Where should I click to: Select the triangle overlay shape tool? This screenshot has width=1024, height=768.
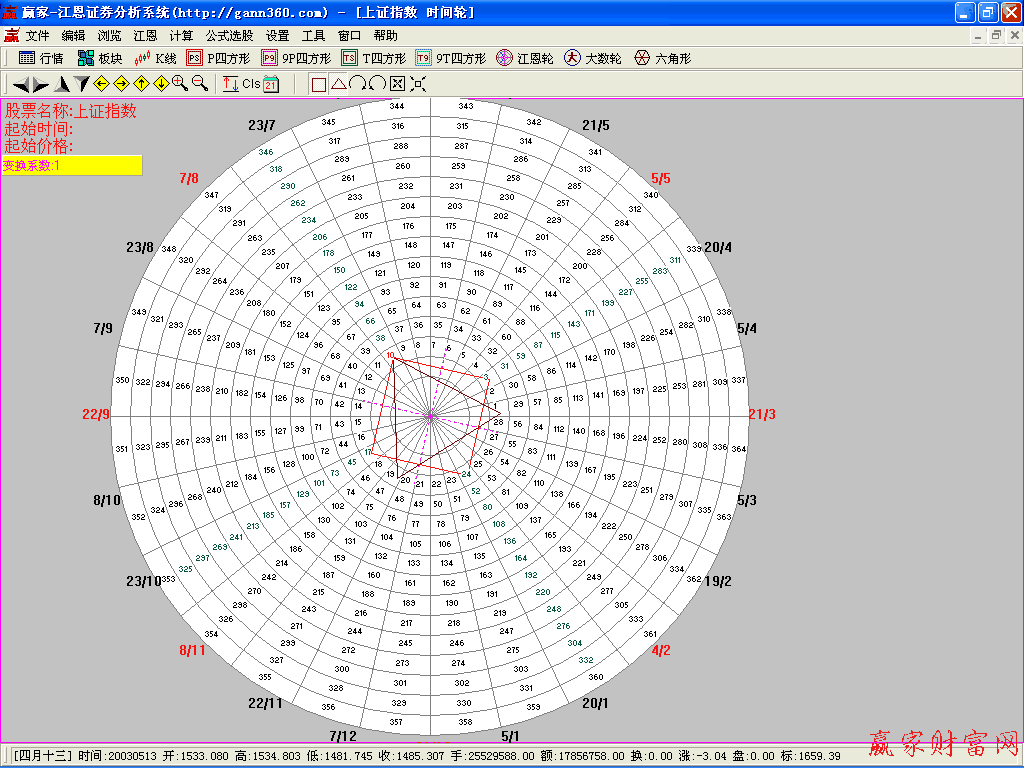pos(338,84)
